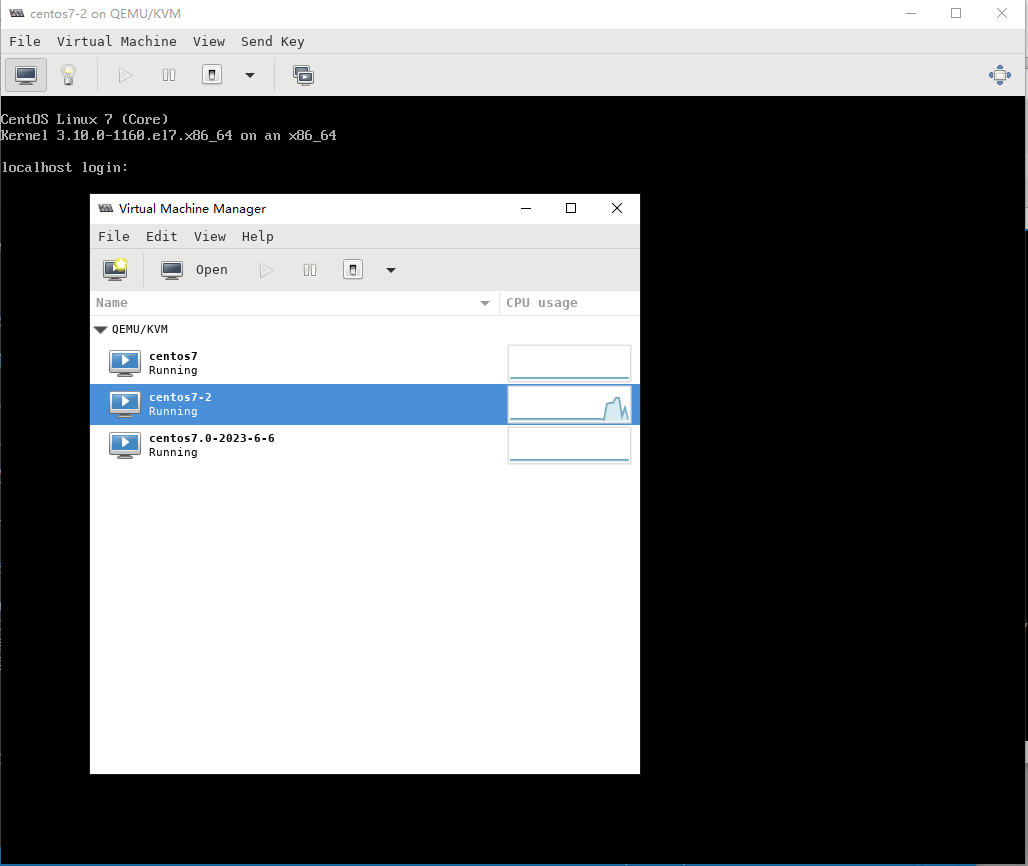The width and height of the screenshot is (1028, 866).
Task: Open Edit menu in Virtual Machine Manager
Action: tap(161, 236)
